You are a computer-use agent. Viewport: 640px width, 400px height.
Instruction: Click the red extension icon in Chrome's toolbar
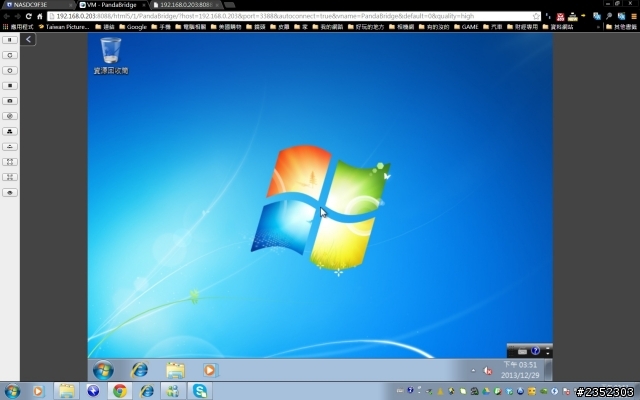560,17
